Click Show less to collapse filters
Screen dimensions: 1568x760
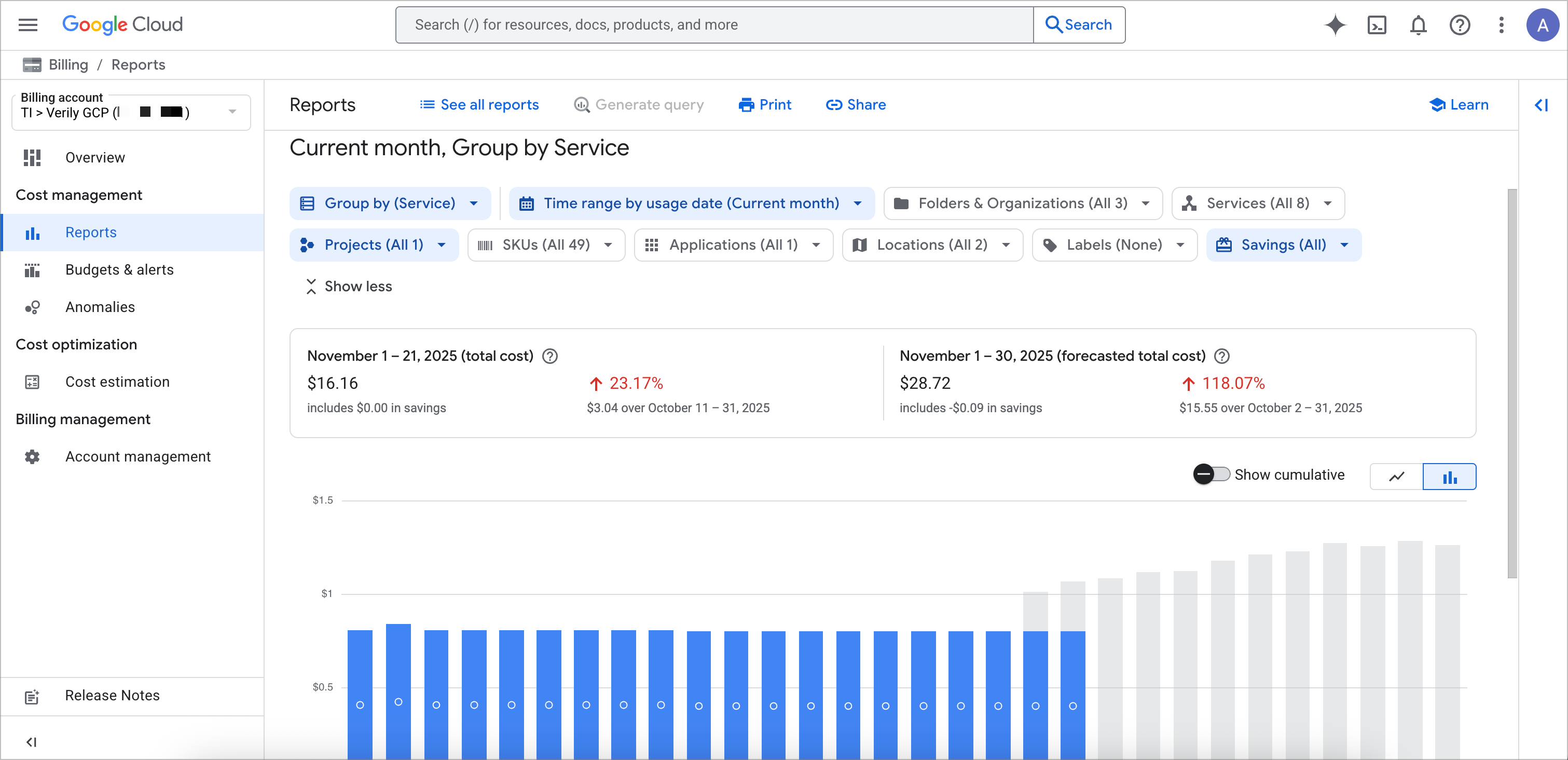(x=348, y=286)
